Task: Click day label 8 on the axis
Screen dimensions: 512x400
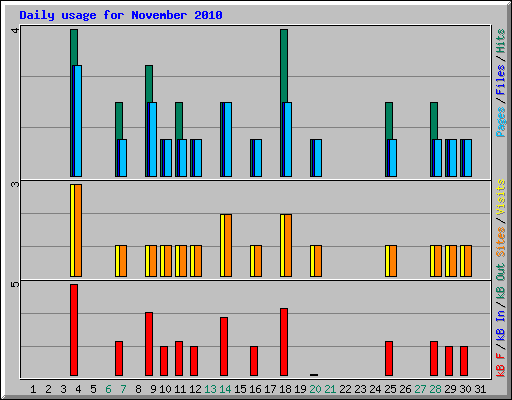Action: pyautogui.click(x=138, y=389)
